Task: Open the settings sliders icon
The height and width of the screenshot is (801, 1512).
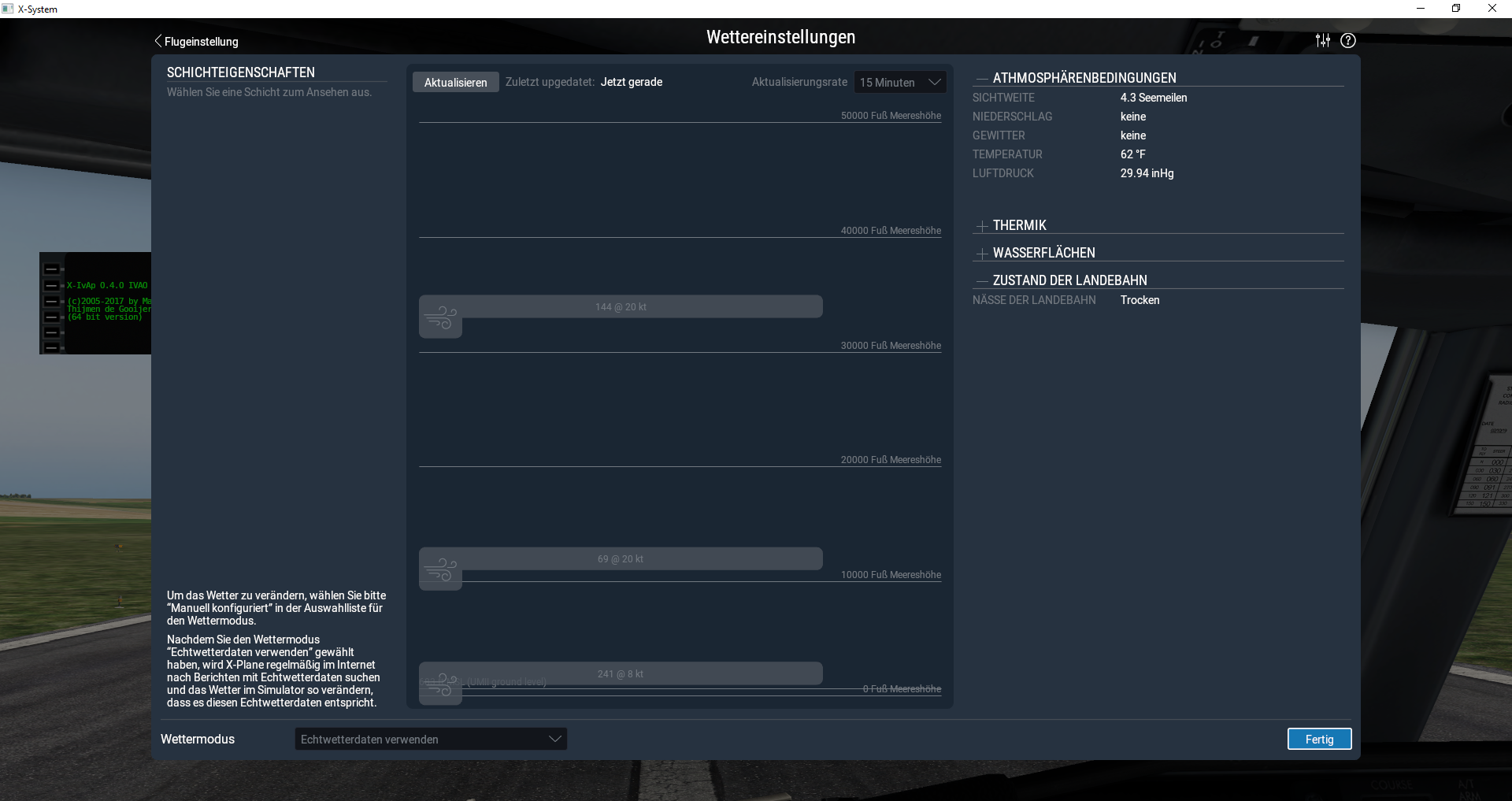Action: tap(1322, 40)
